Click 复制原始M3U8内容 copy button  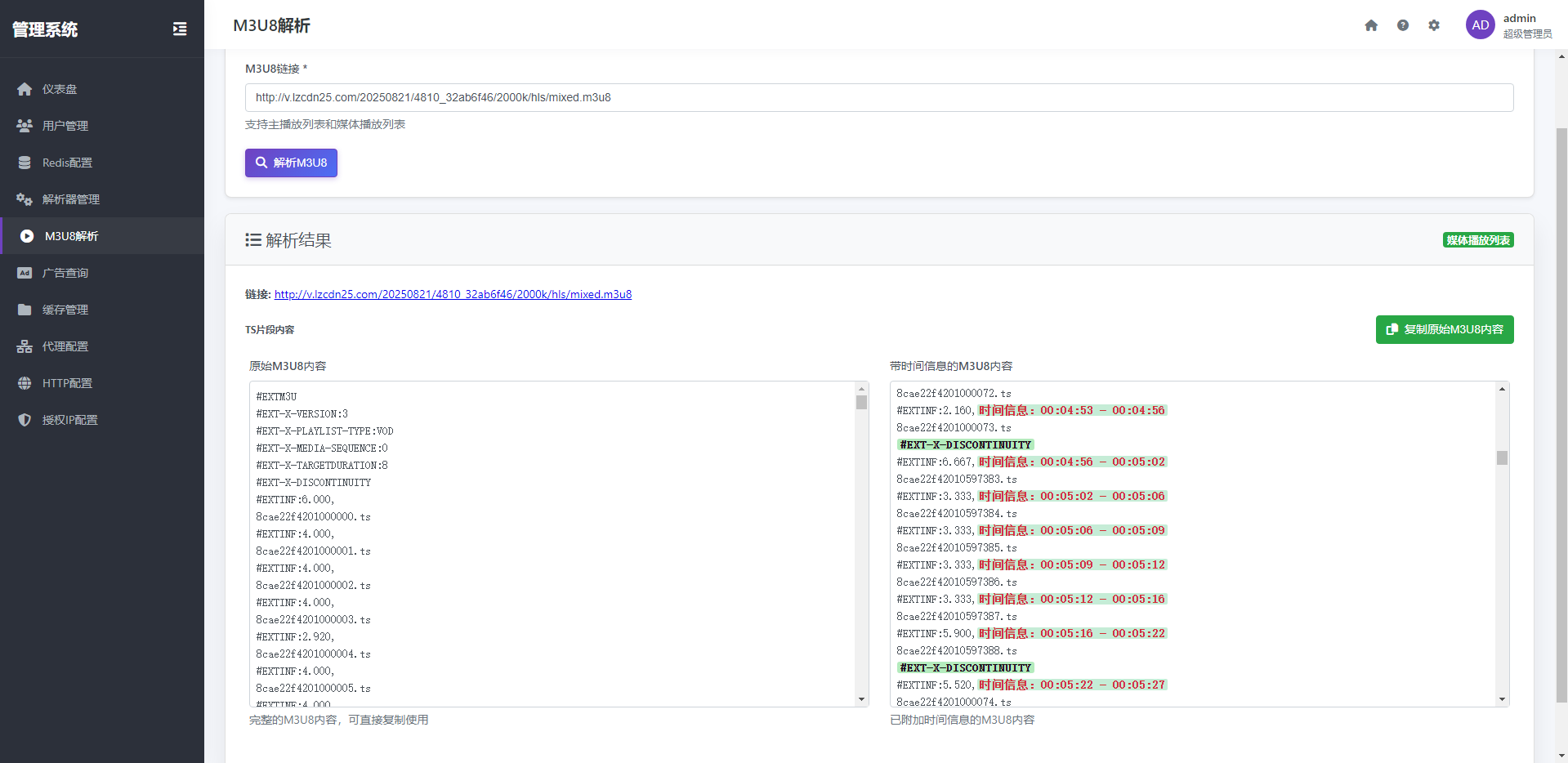point(1444,329)
